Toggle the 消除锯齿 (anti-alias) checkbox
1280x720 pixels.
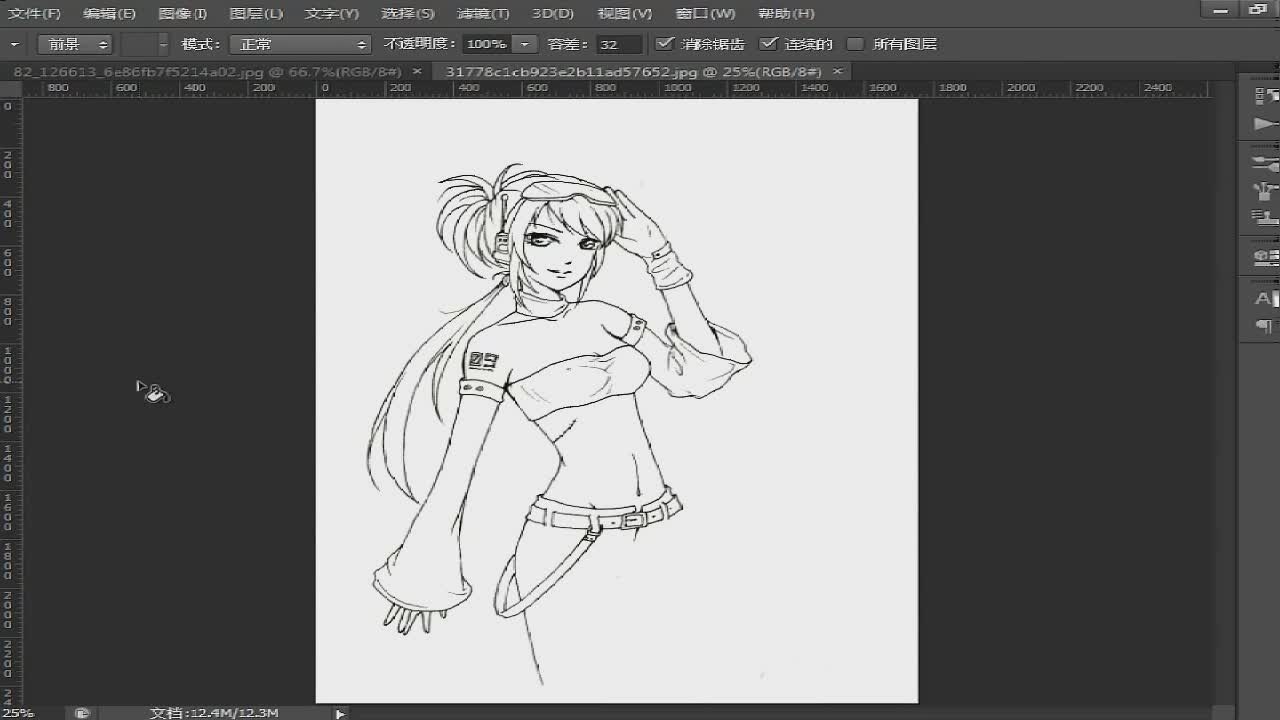tap(664, 44)
